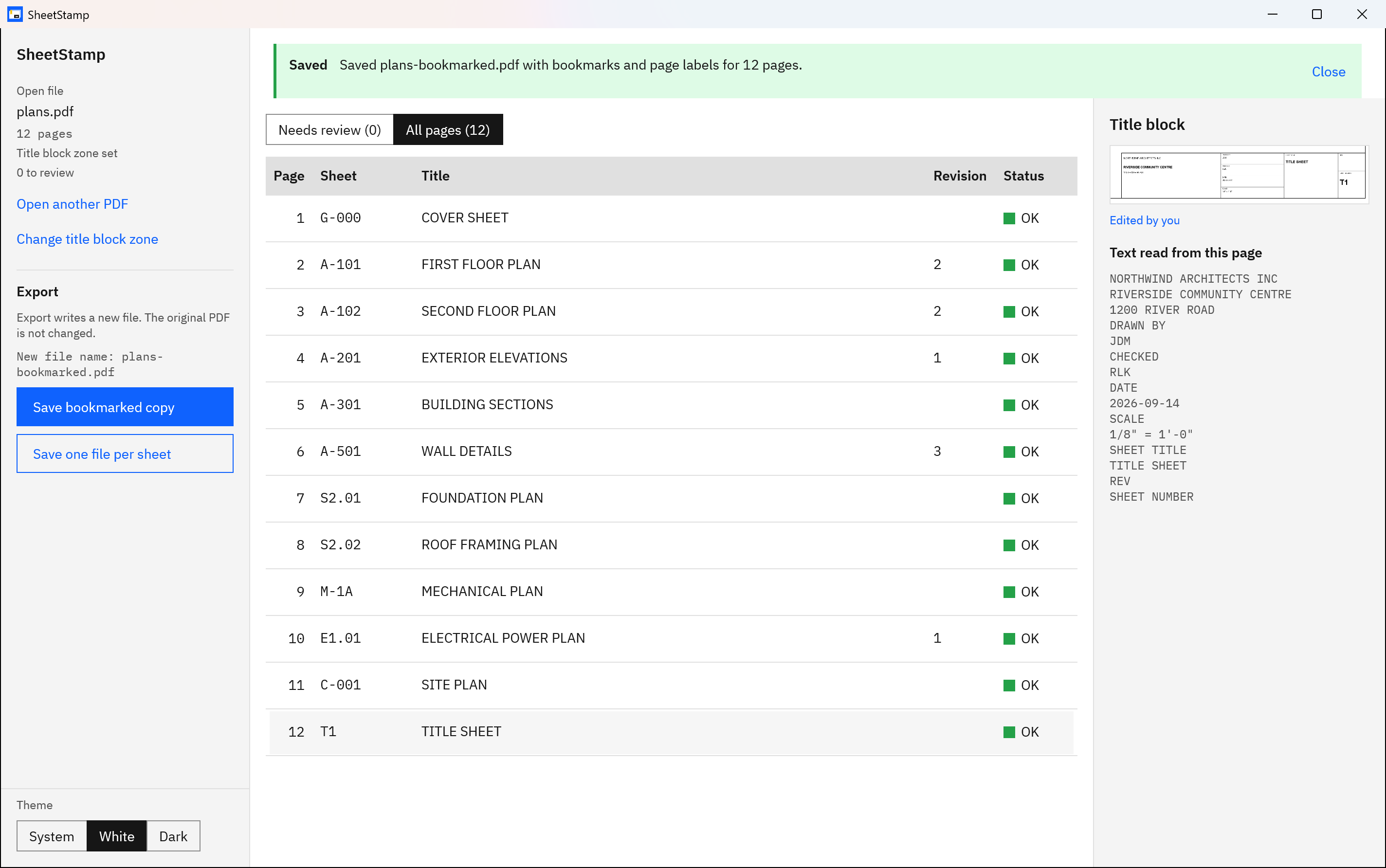Viewport: 1386px width, 868px height.
Task: Click Save one file per sheet
Action: (125, 453)
